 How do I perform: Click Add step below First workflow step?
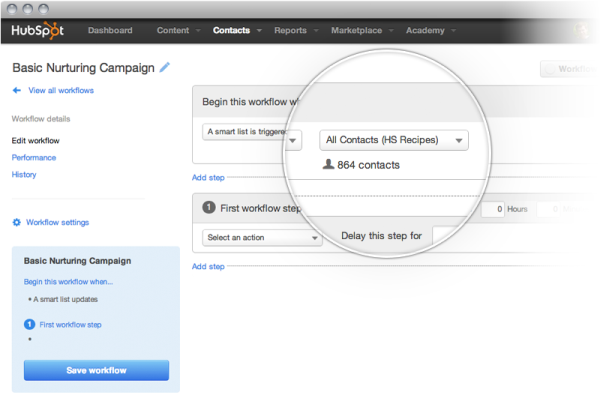tap(208, 266)
